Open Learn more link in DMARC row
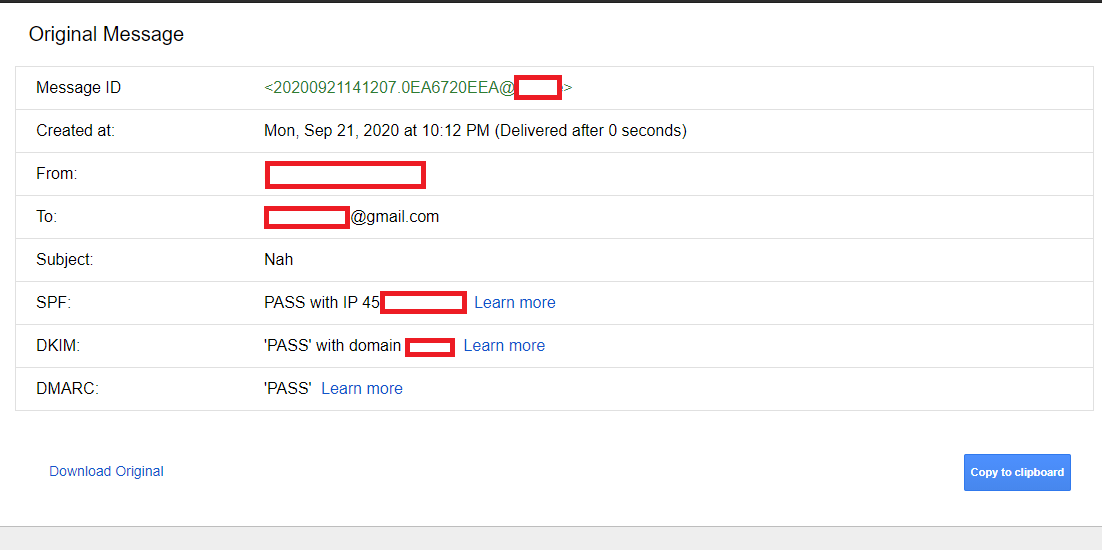Screen dimensions: 1102x550 362,388
